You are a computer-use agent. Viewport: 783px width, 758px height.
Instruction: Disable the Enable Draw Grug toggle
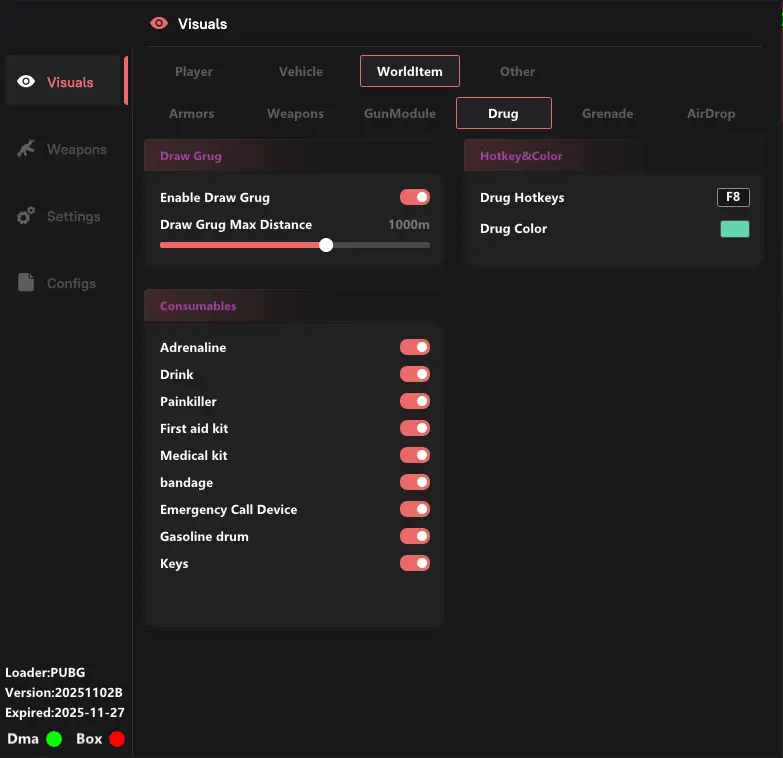click(x=415, y=198)
